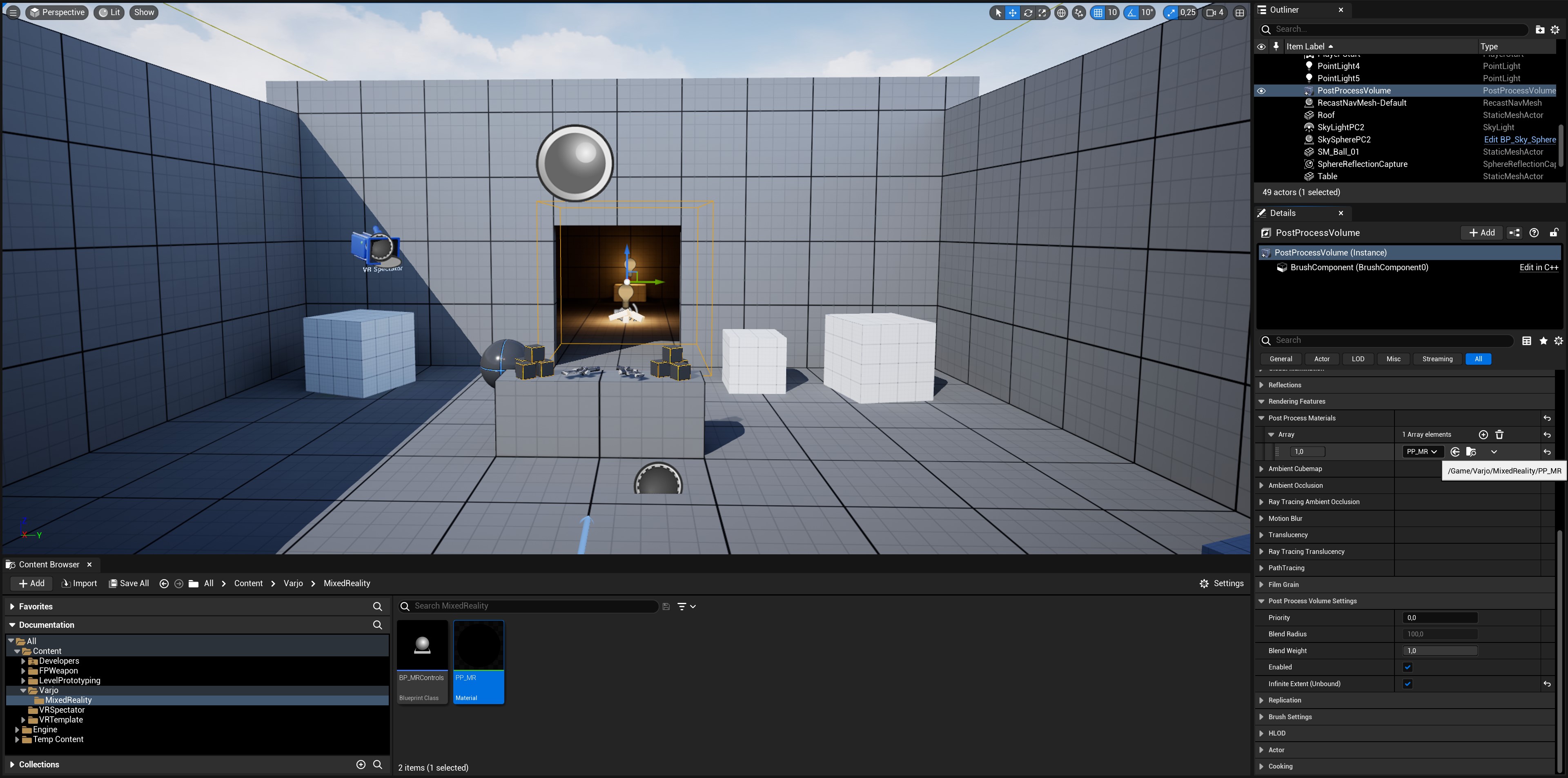Screen dimensions: 1568x778
Task: Reset Infinite Extent to default arrow
Action: 1547,684
